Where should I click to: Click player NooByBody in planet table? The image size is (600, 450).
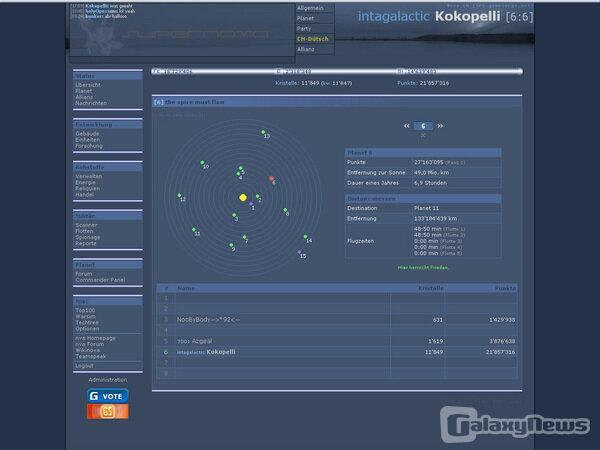click(209, 320)
